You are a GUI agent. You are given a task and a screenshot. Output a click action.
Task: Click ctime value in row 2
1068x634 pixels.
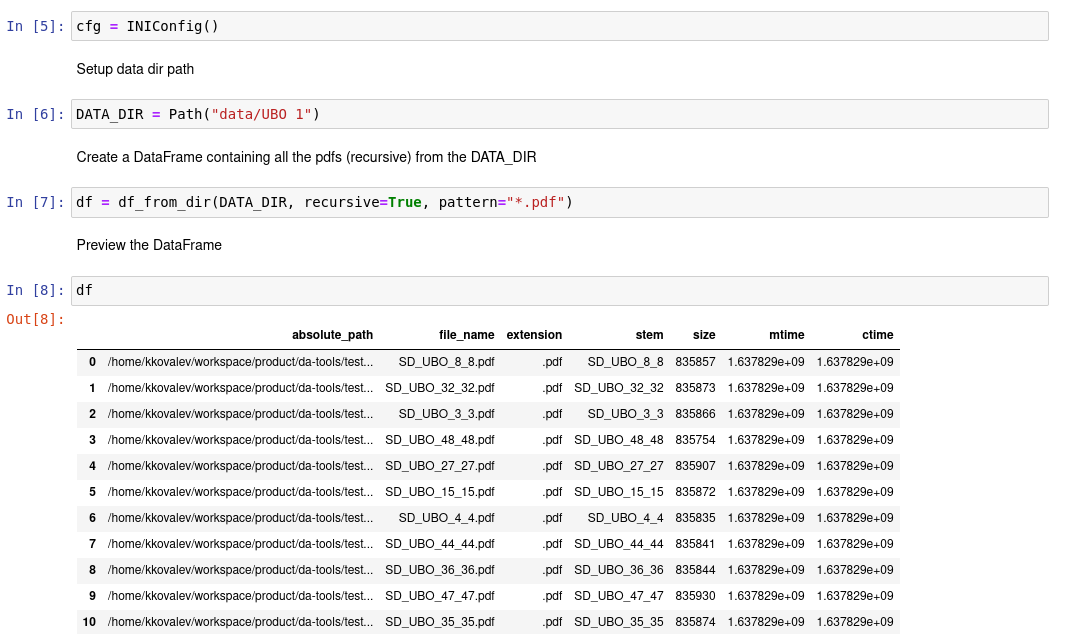855,414
